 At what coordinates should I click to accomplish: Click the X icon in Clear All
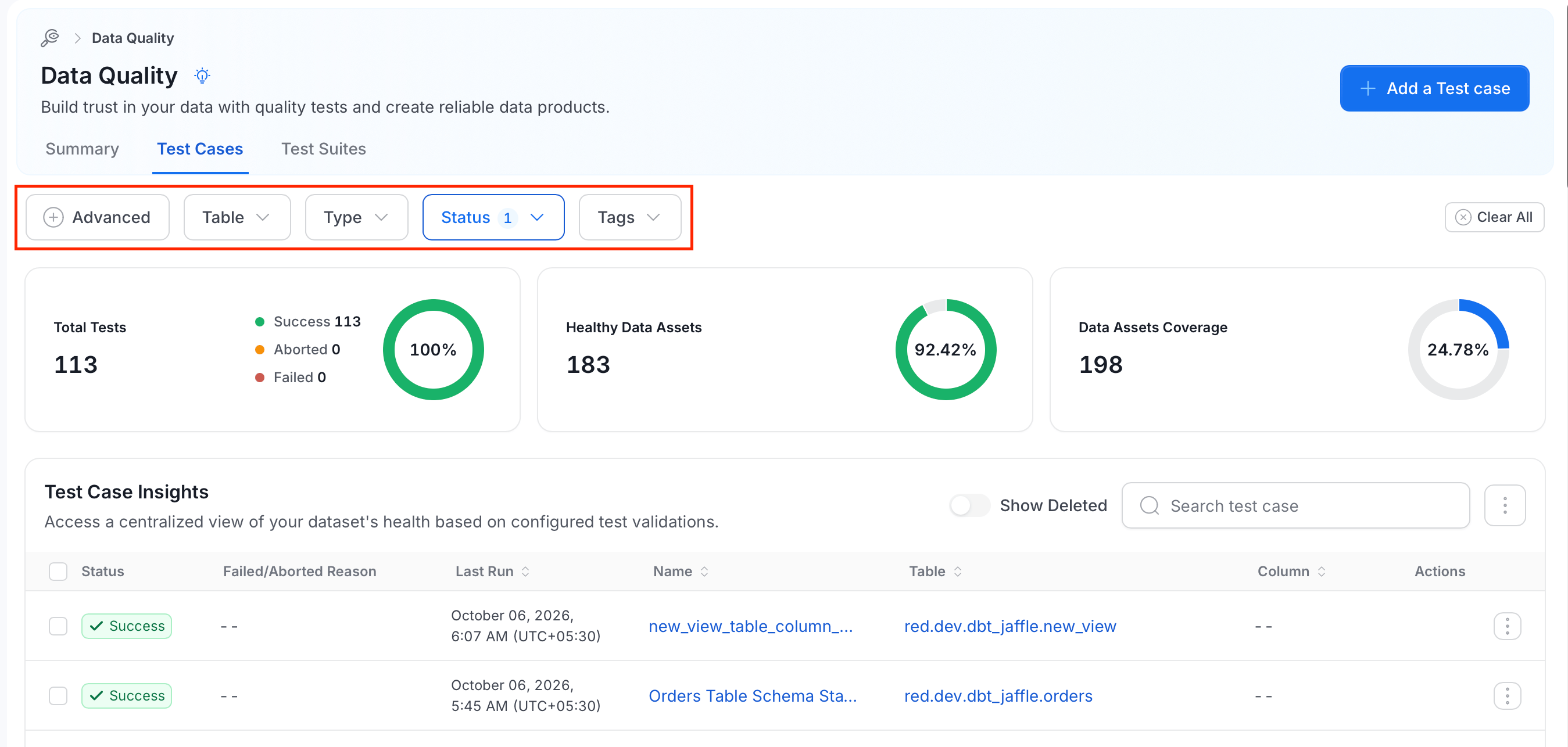1463,217
